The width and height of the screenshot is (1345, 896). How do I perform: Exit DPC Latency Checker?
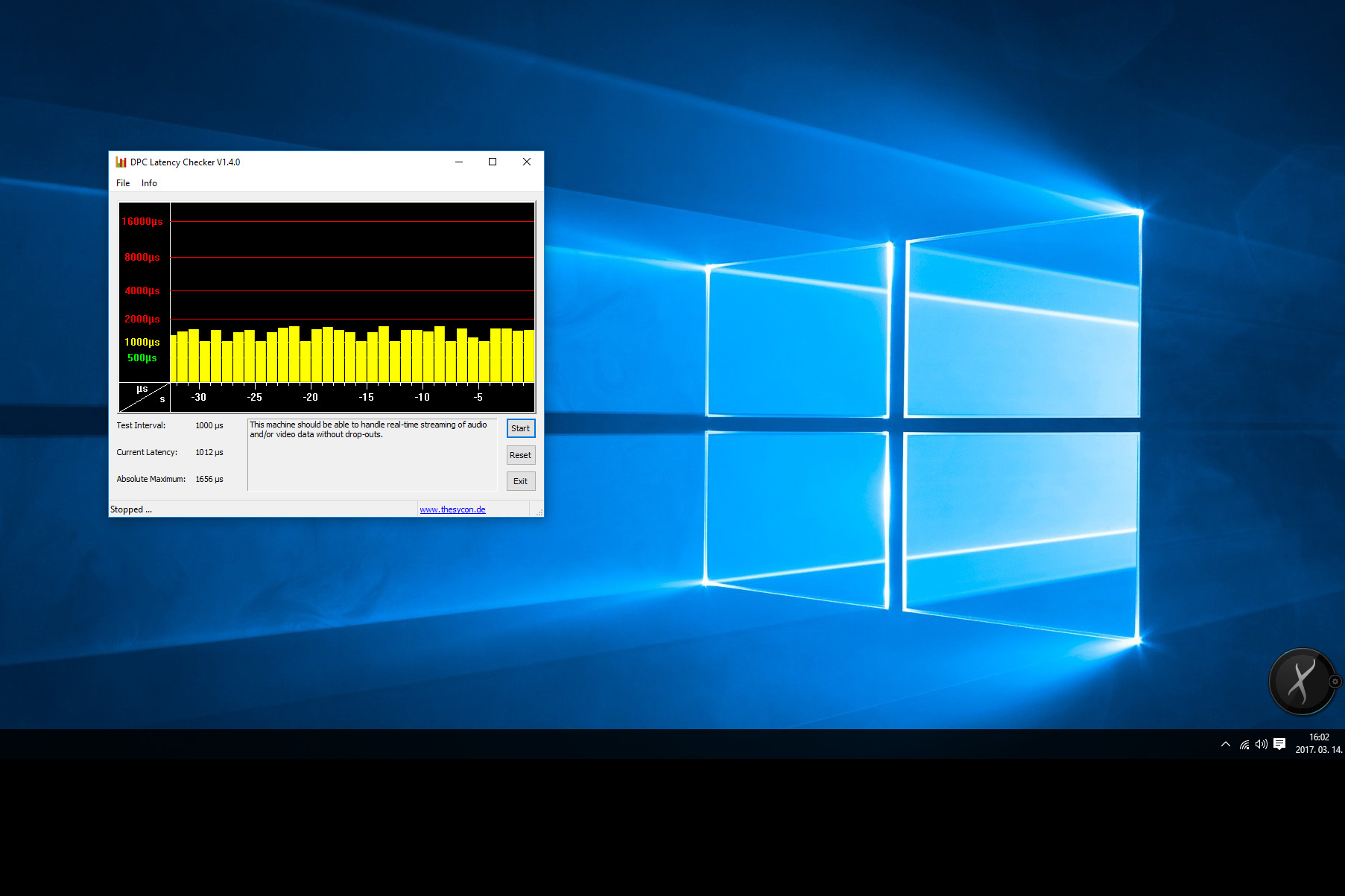[x=521, y=481]
